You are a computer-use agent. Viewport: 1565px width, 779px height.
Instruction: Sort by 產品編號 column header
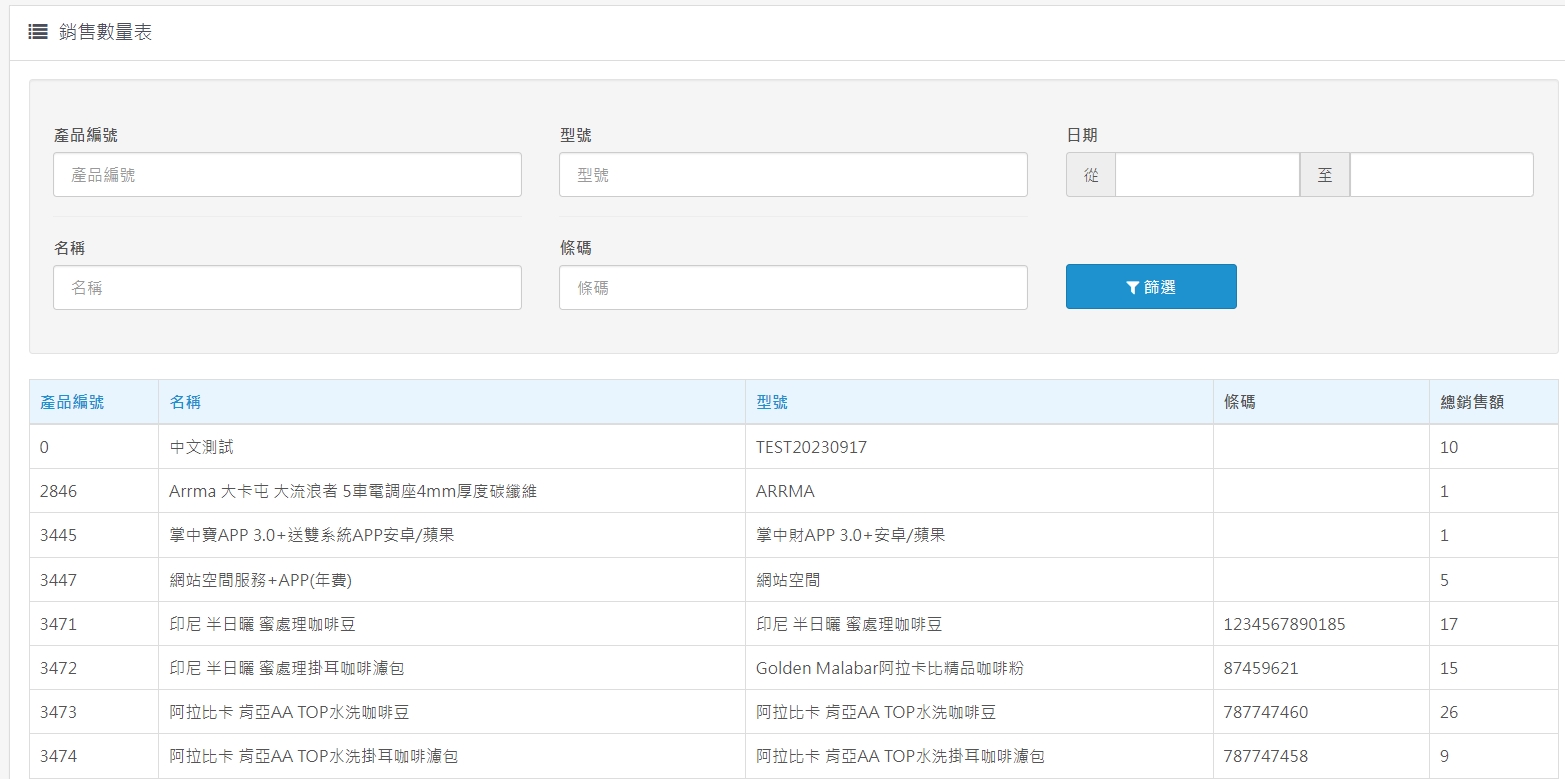72,402
